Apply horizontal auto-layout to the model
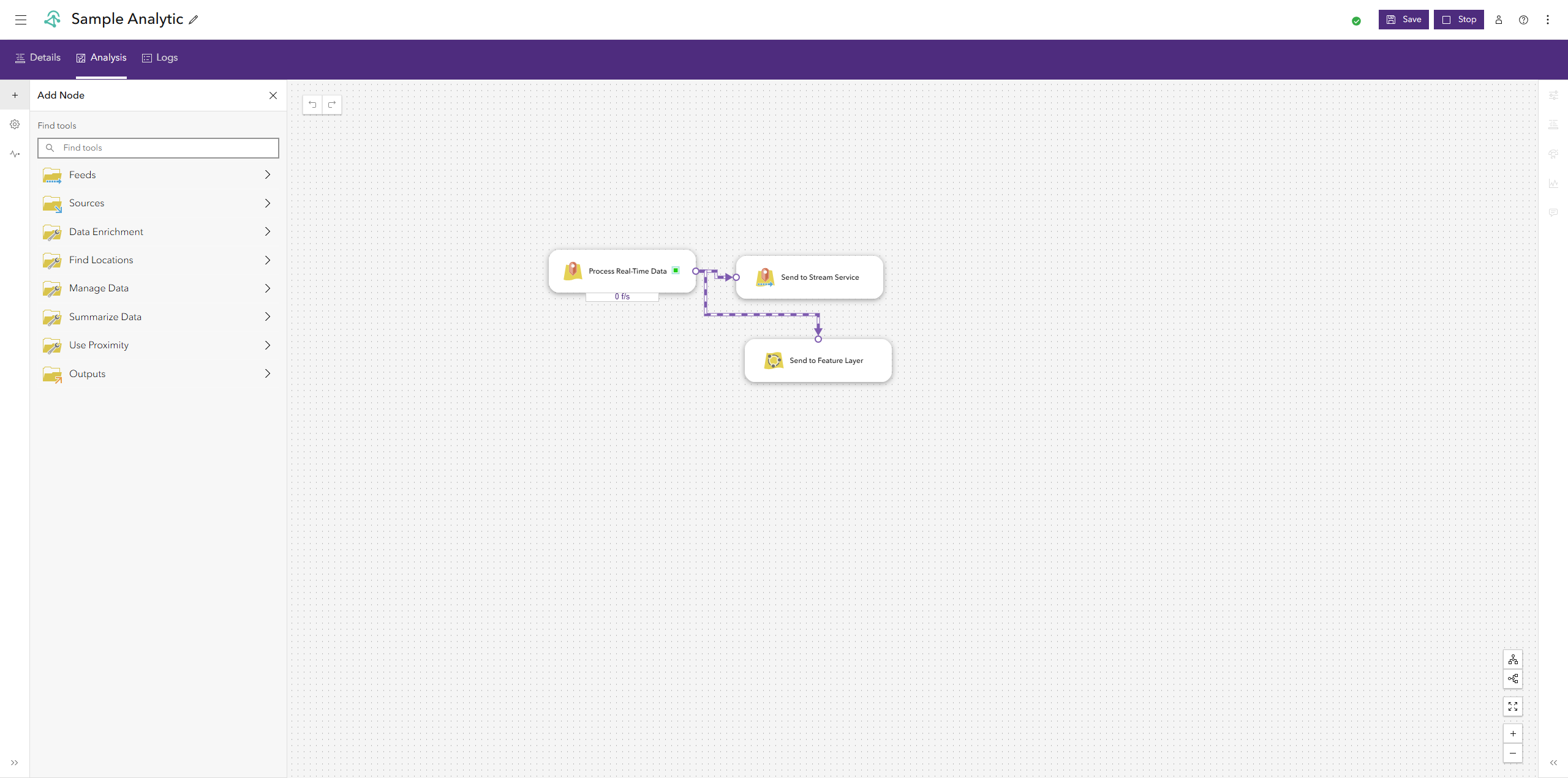Viewport: 1568px width, 778px height. pyautogui.click(x=1512, y=679)
